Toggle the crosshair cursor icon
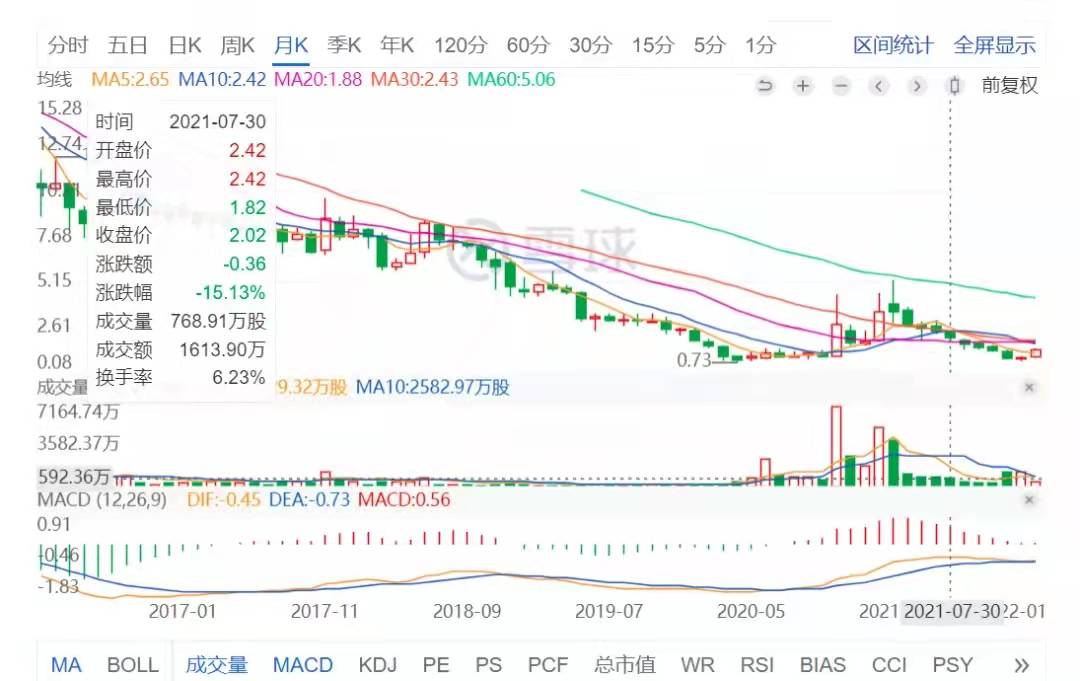 click(955, 86)
